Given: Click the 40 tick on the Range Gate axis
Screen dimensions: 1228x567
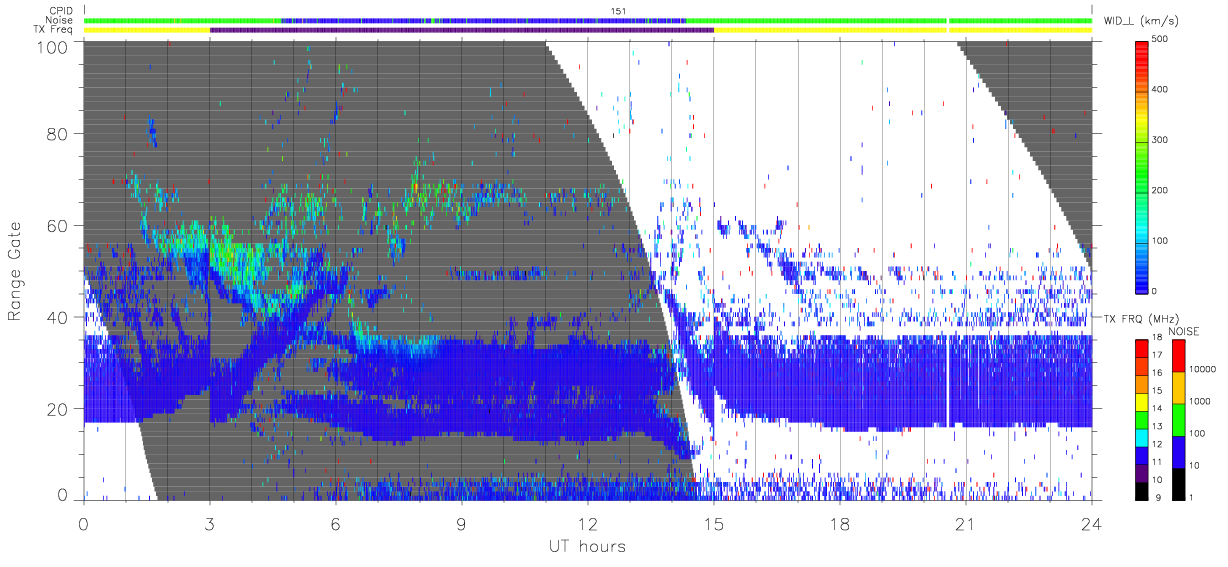Looking at the screenshot, I should pos(58,317).
